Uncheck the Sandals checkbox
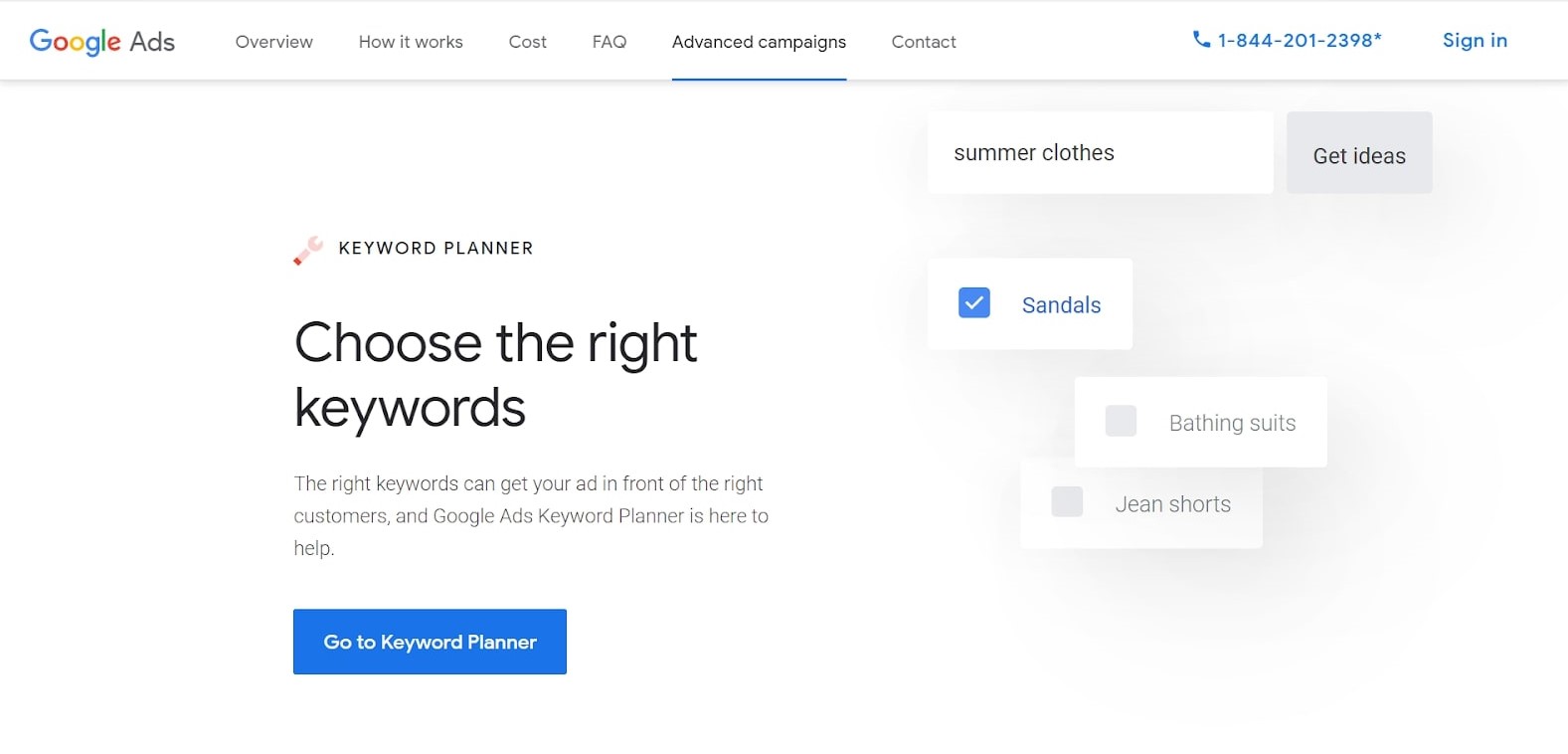 point(973,302)
